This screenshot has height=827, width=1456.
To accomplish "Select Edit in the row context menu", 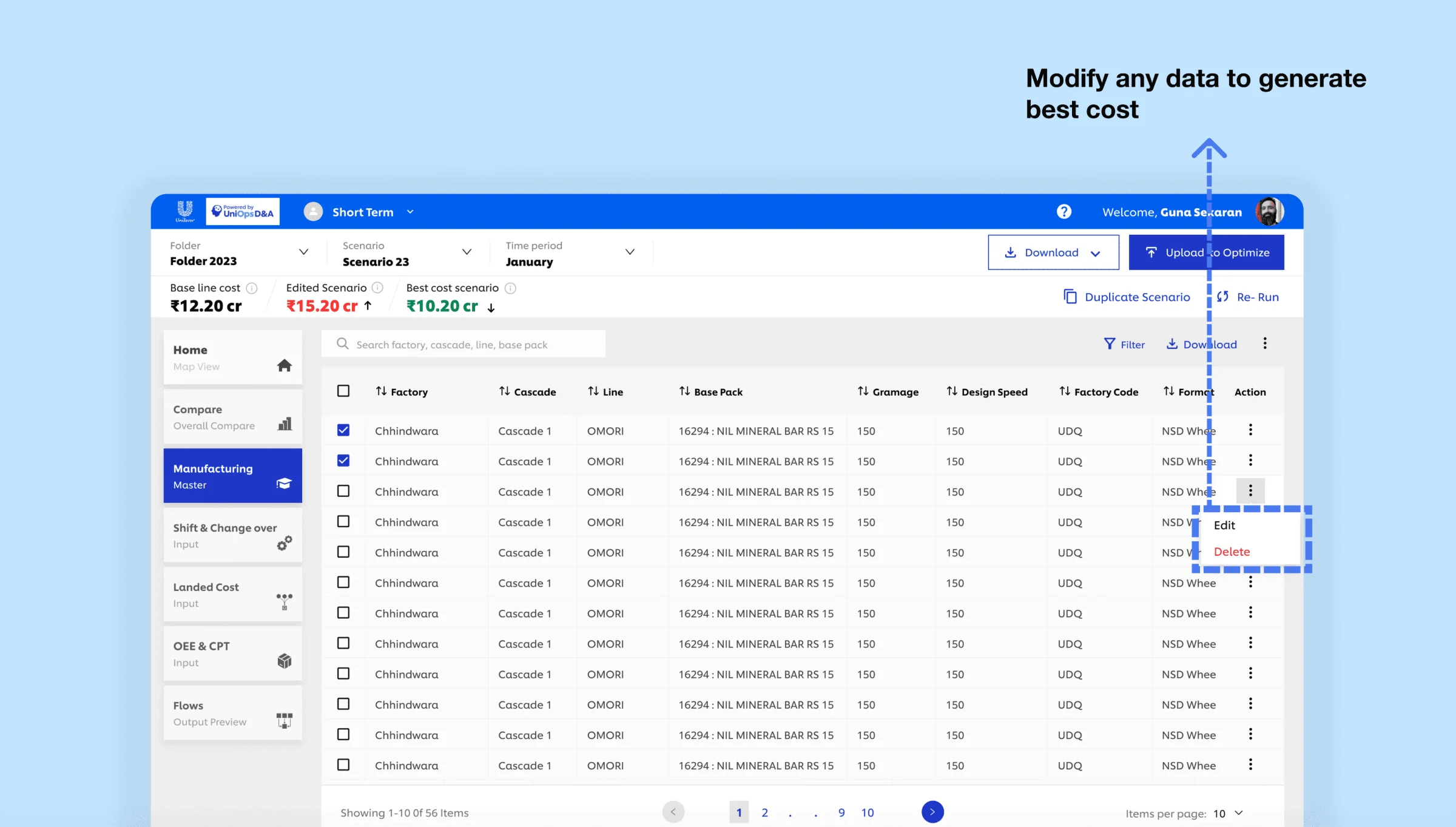I will (1224, 525).
